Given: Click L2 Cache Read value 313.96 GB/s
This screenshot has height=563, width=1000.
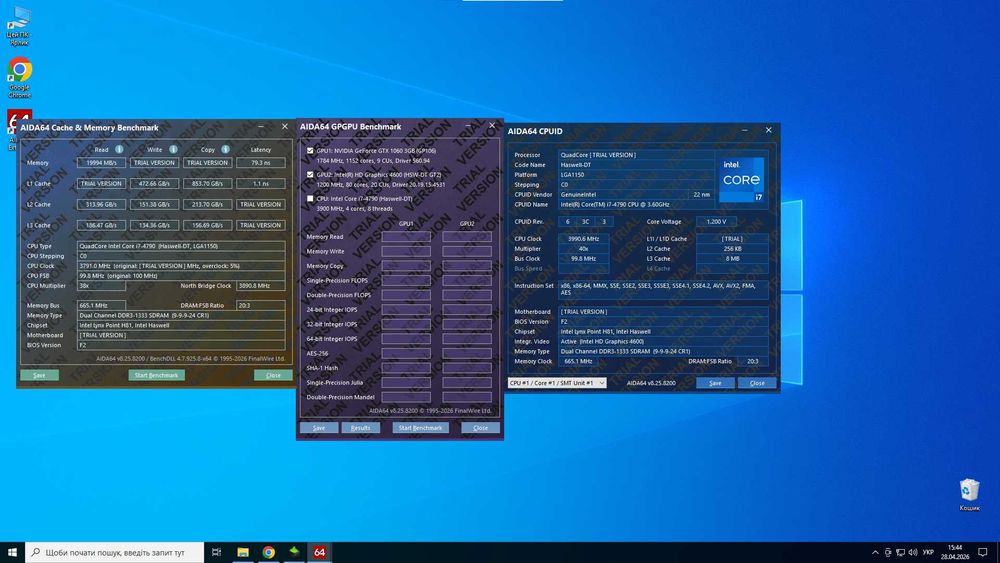Looking at the screenshot, I should coord(101,205).
